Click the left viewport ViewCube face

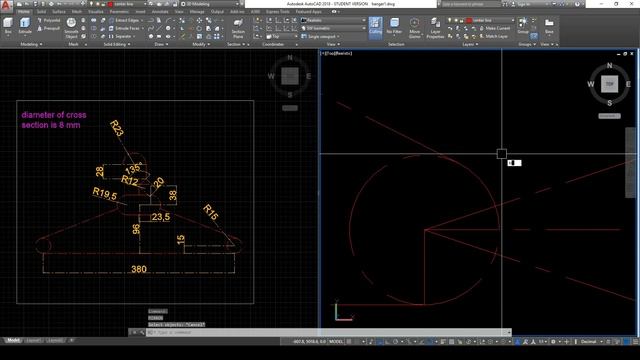(290, 76)
